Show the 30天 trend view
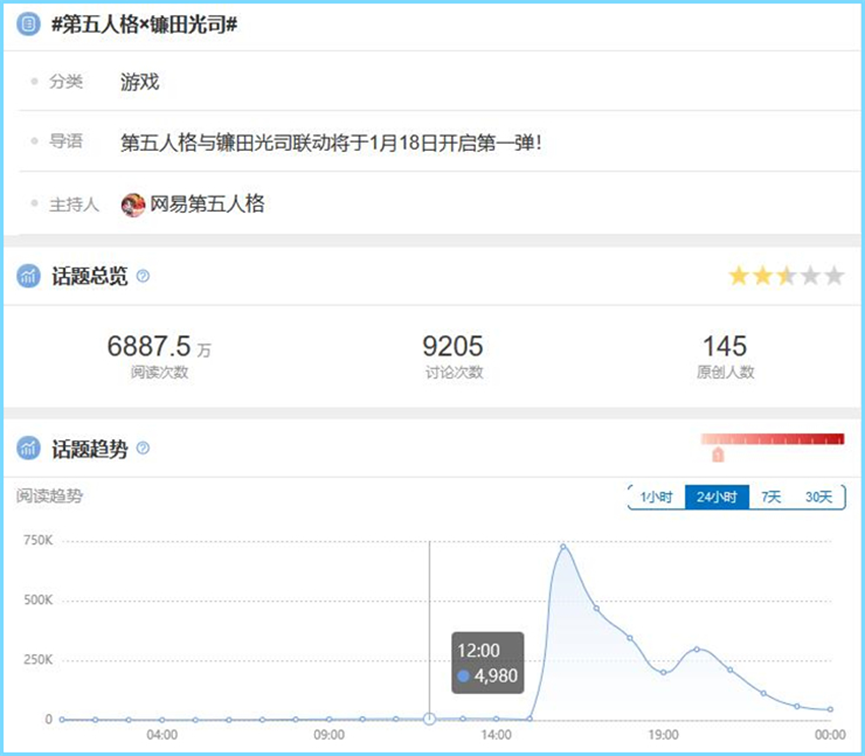Viewport: 865px width, 756px height. [818, 497]
